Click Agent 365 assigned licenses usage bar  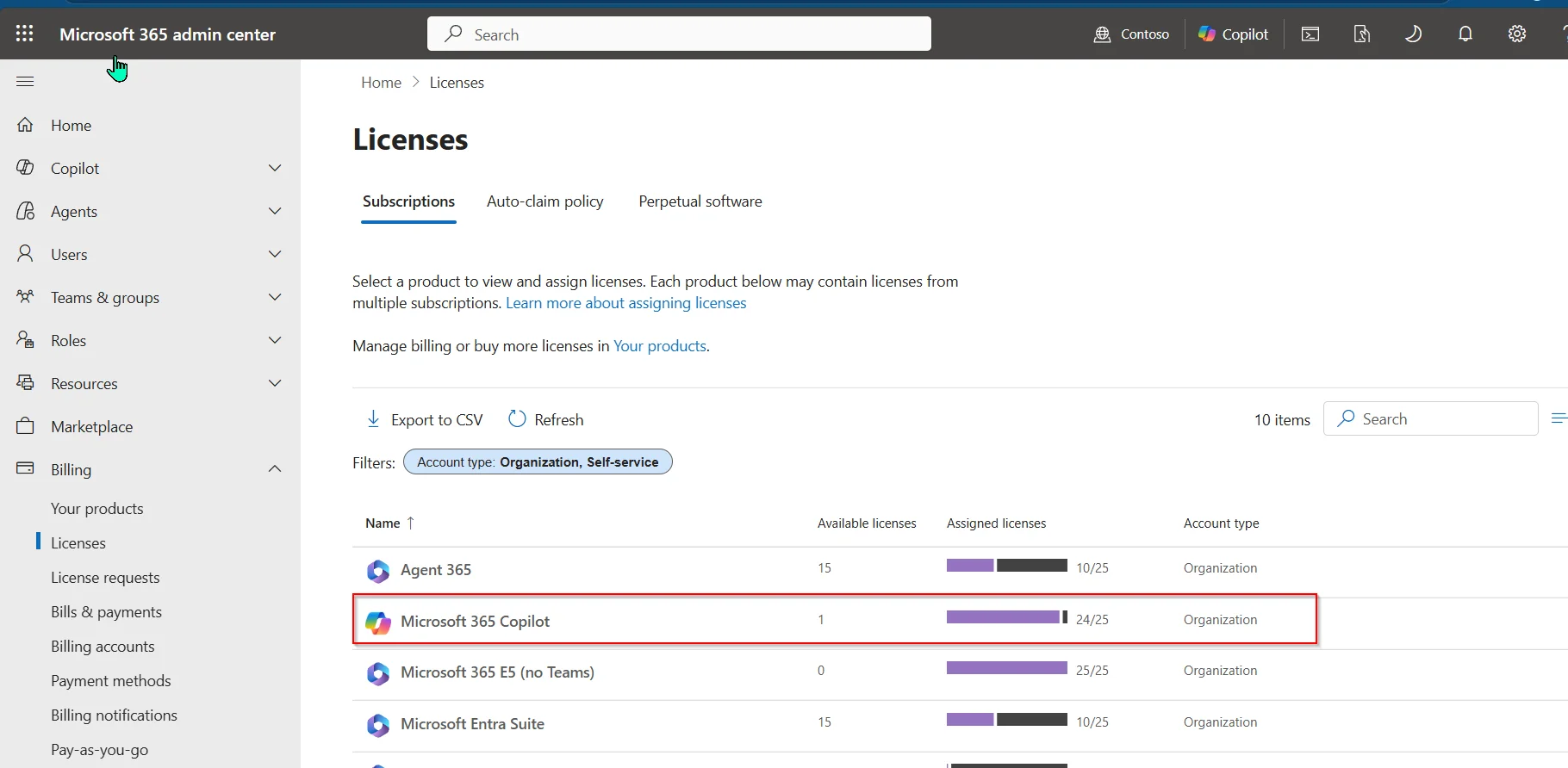click(x=1006, y=566)
